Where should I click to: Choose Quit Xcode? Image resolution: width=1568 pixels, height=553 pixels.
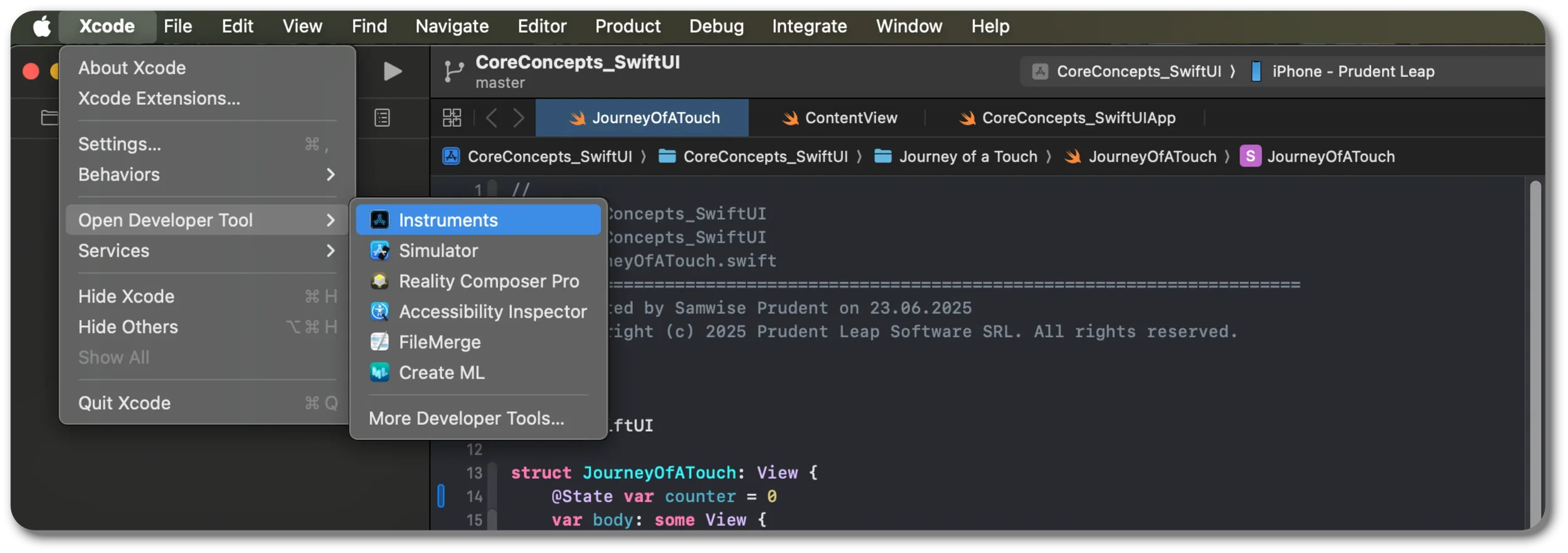click(x=206, y=403)
